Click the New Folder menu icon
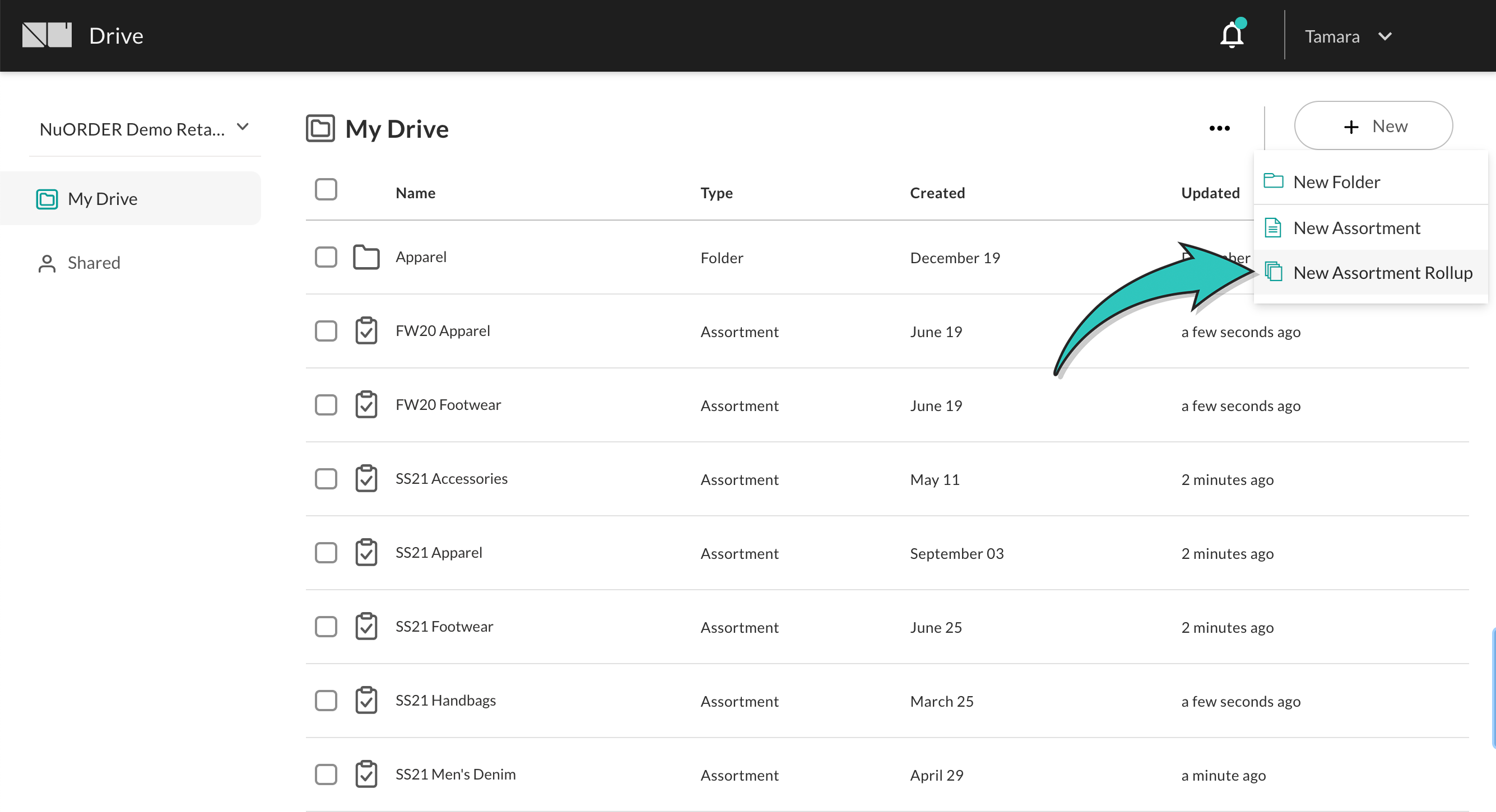The image size is (1496, 812). tap(1274, 181)
